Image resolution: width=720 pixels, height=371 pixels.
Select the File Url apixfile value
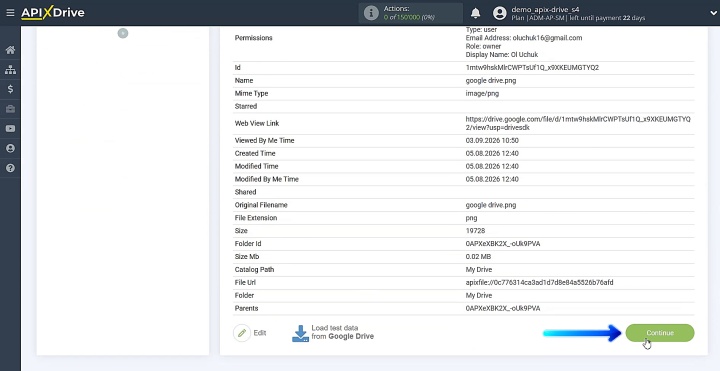[539, 282]
